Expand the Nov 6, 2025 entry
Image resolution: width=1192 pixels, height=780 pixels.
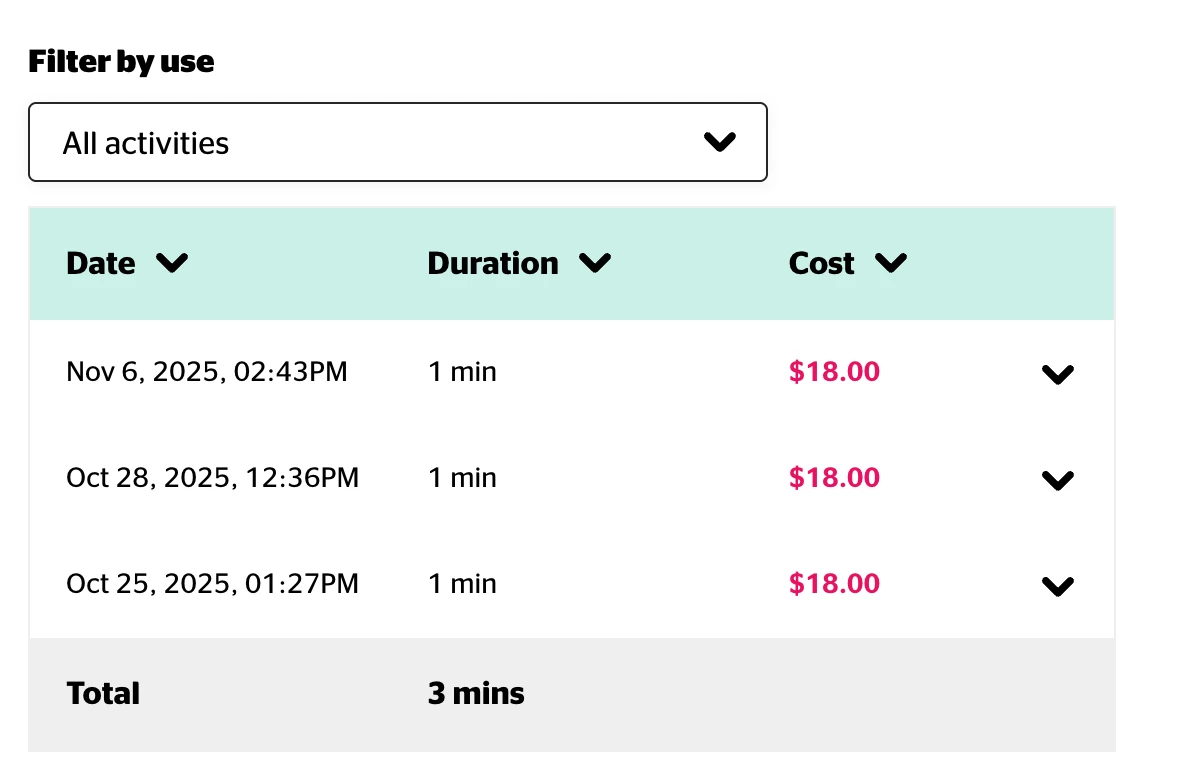coord(1057,374)
